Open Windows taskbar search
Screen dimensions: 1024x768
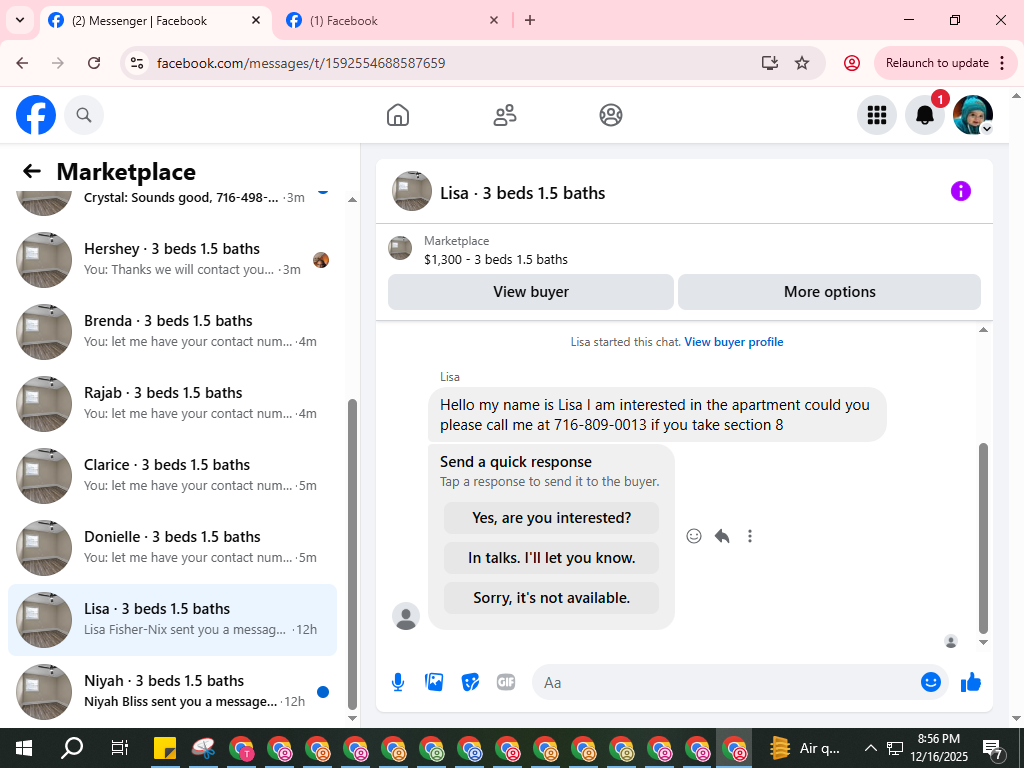pyautogui.click(x=72, y=748)
